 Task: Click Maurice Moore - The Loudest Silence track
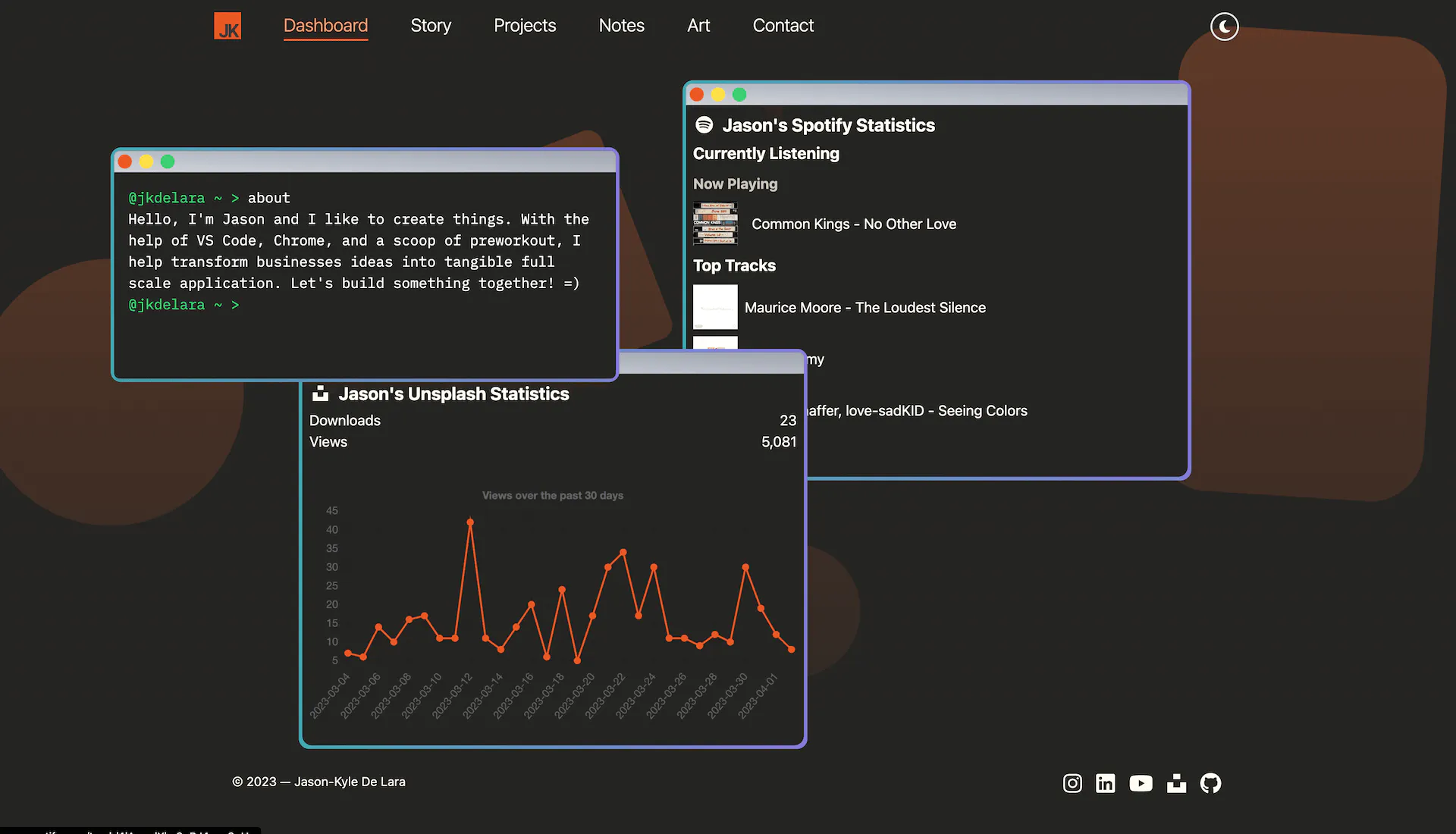pyautogui.click(x=864, y=307)
